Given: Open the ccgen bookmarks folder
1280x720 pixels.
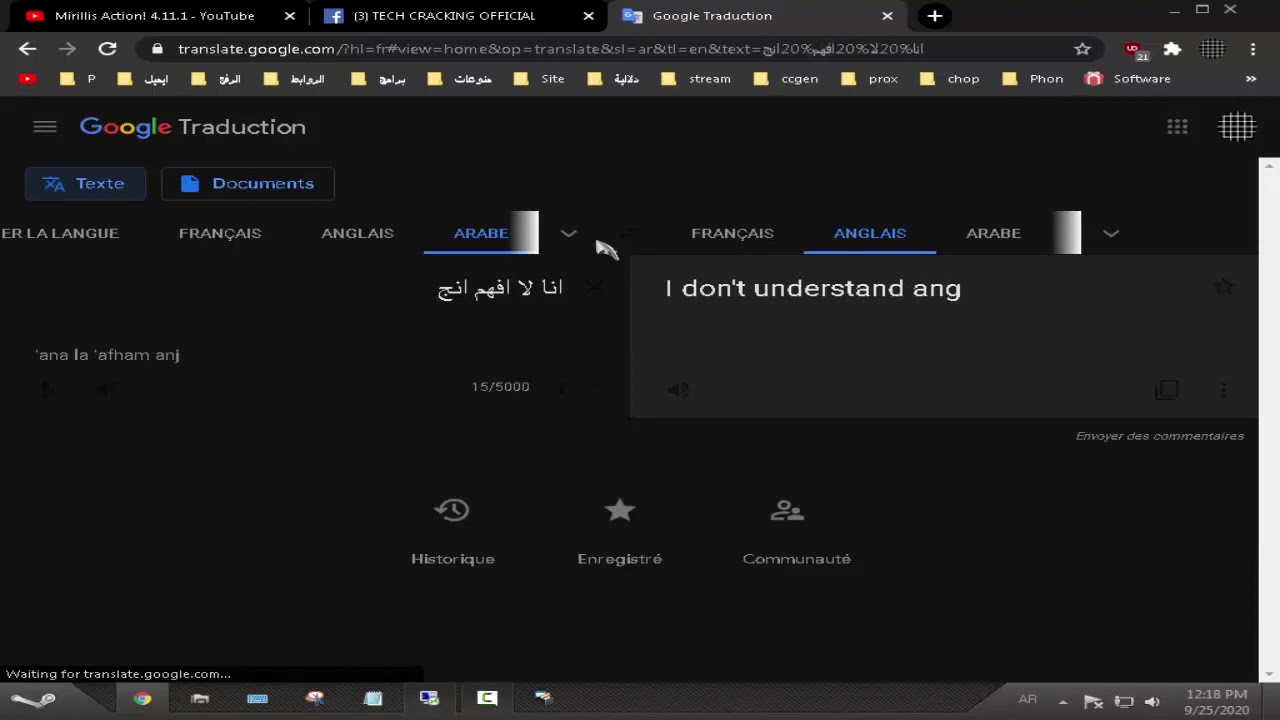Looking at the screenshot, I should point(787,79).
